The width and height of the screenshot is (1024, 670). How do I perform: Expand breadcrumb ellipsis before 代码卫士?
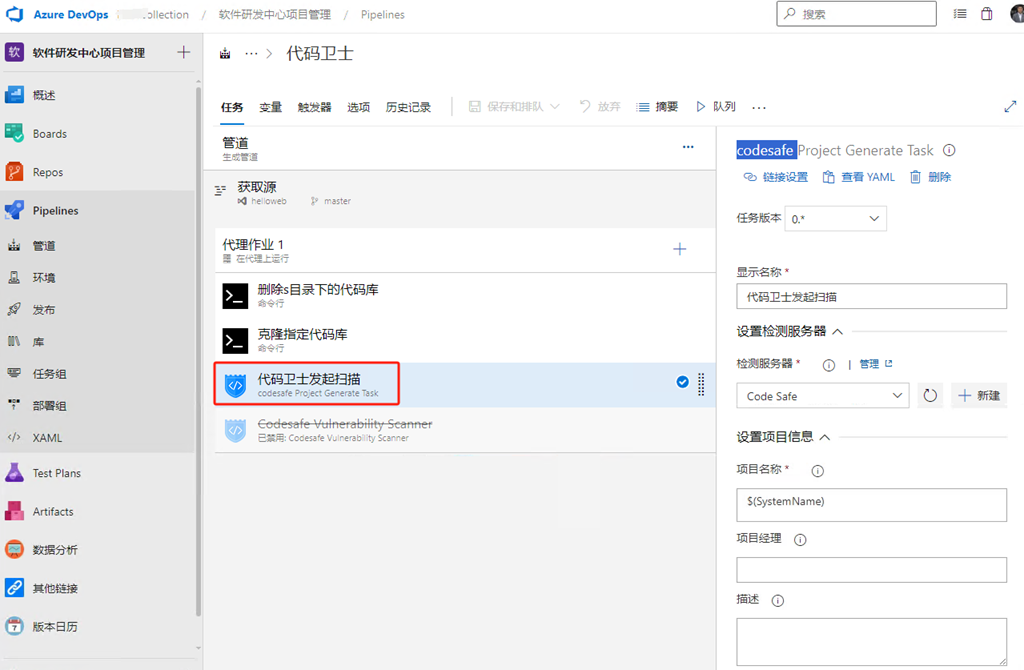click(x=251, y=54)
